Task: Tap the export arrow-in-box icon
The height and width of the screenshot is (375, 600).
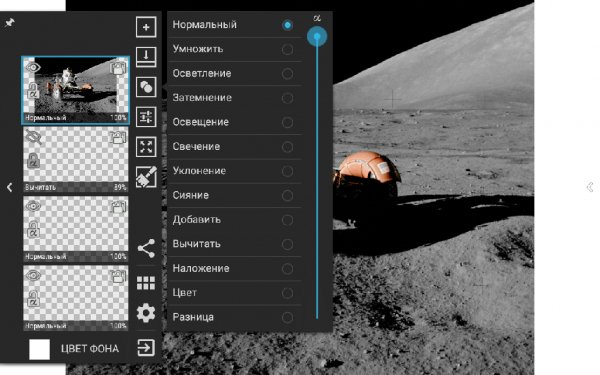Action: click(146, 347)
